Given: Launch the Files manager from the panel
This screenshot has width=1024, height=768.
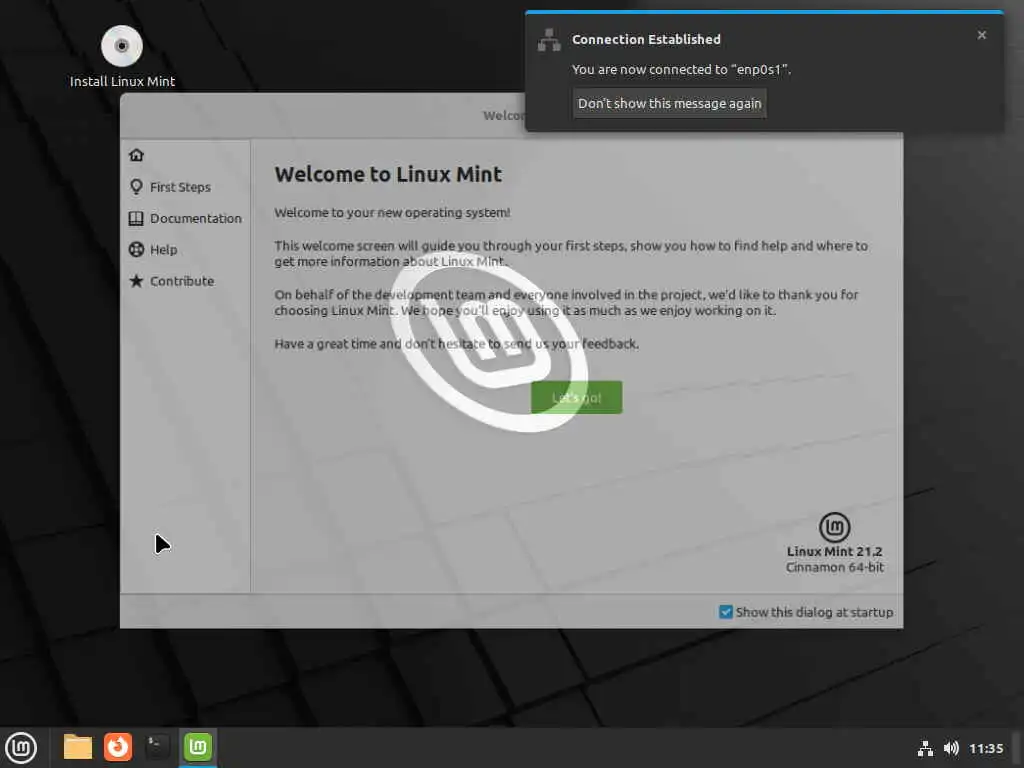Looking at the screenshot, I should [x=78, y=746].
